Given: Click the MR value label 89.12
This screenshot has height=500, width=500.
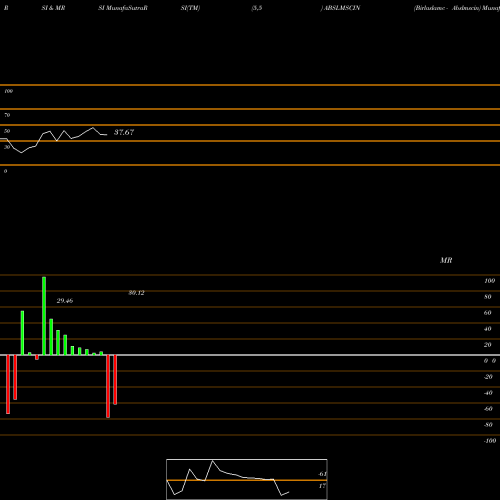Looking at the screenshot, I should point(136,293).
